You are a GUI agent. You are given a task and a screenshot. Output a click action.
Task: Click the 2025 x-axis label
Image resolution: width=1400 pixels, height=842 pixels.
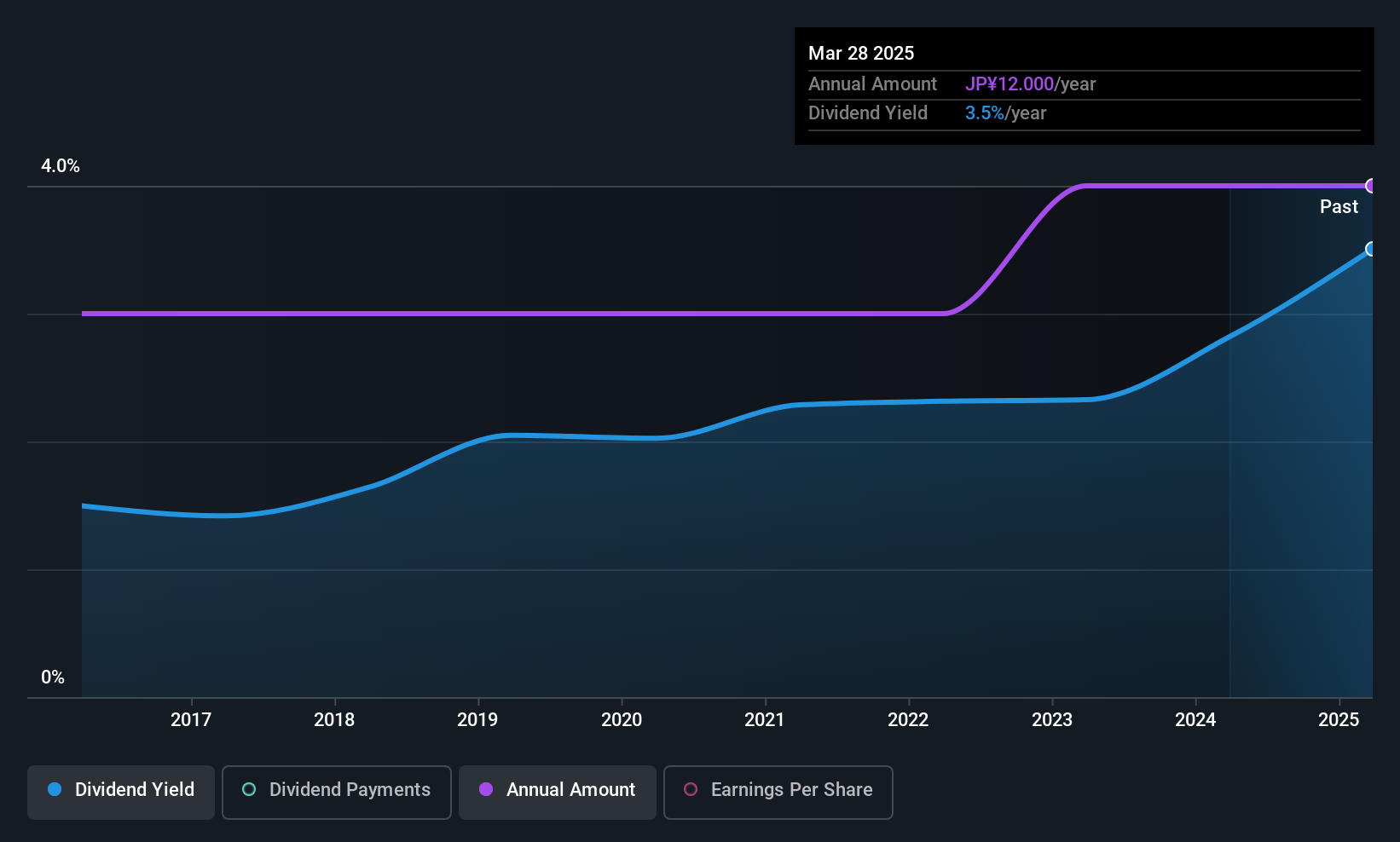pyautogui.click(x=1339, y=720)
